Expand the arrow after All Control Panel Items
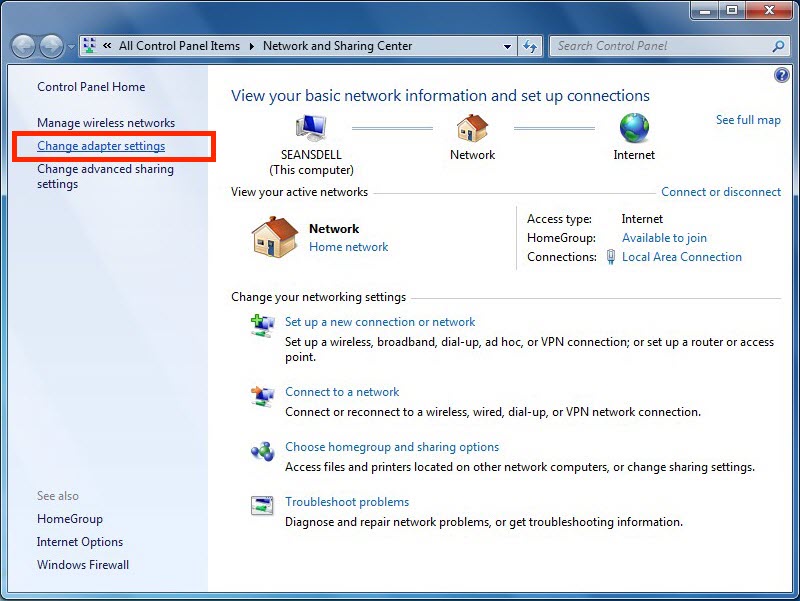Viewport: 800px width, 601px height. pyautogui.click(x=252, y=46)
